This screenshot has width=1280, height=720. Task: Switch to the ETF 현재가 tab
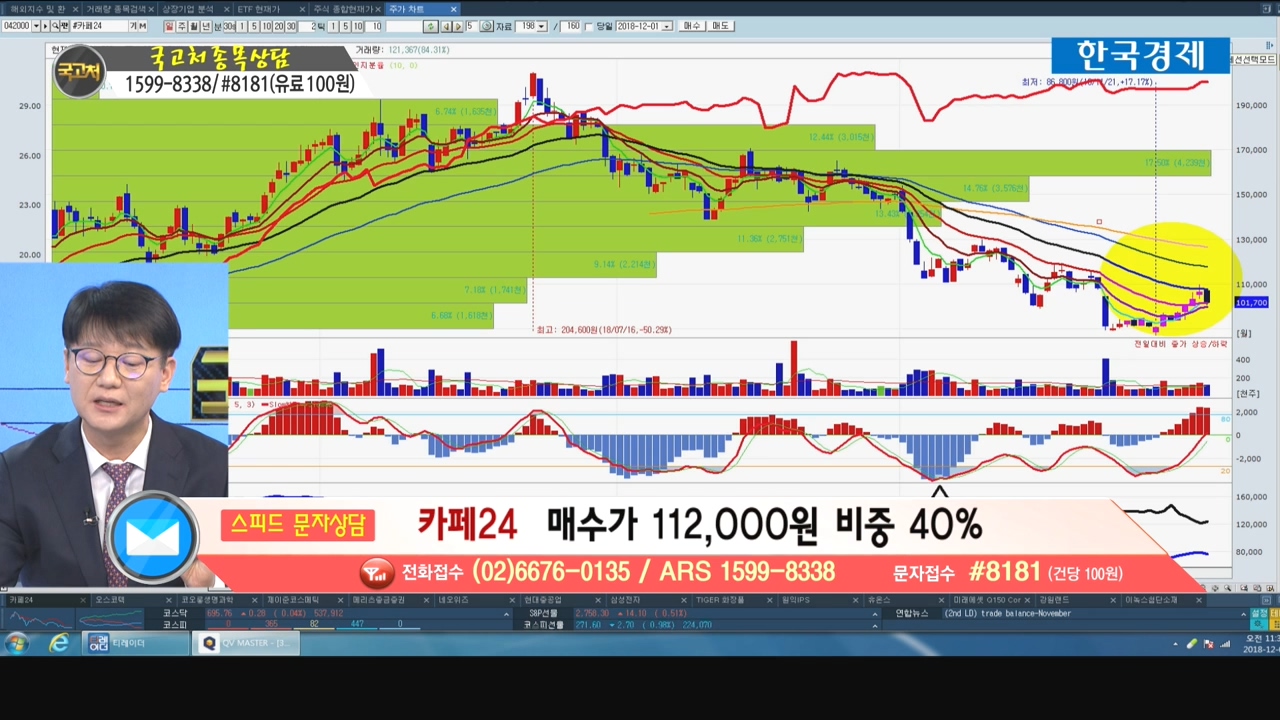[257, 9]
